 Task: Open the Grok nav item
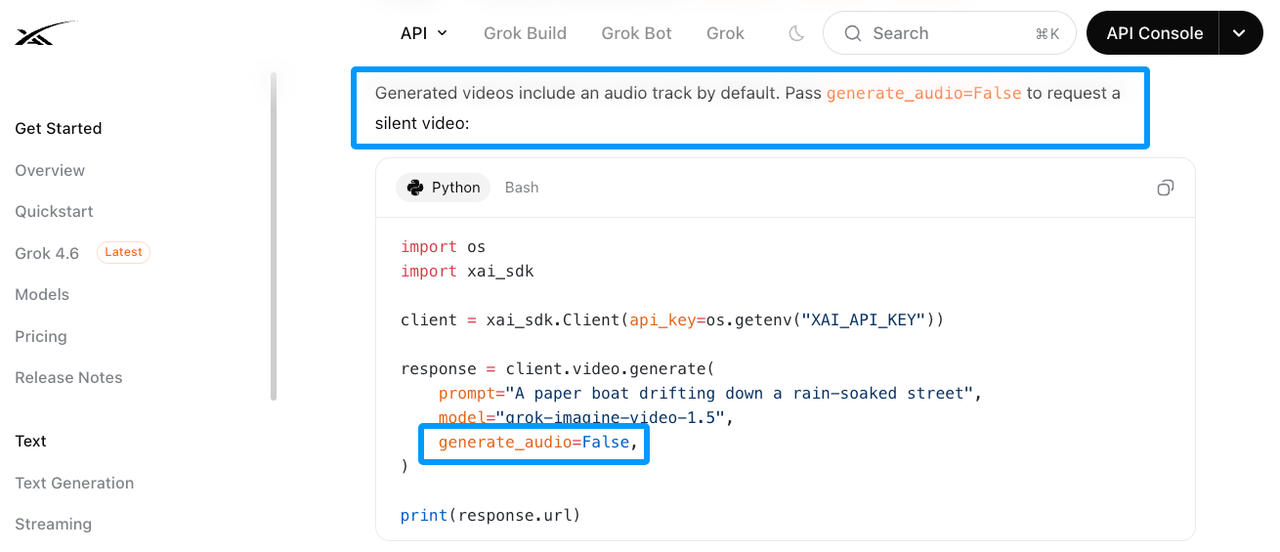(x=725, y=33)
